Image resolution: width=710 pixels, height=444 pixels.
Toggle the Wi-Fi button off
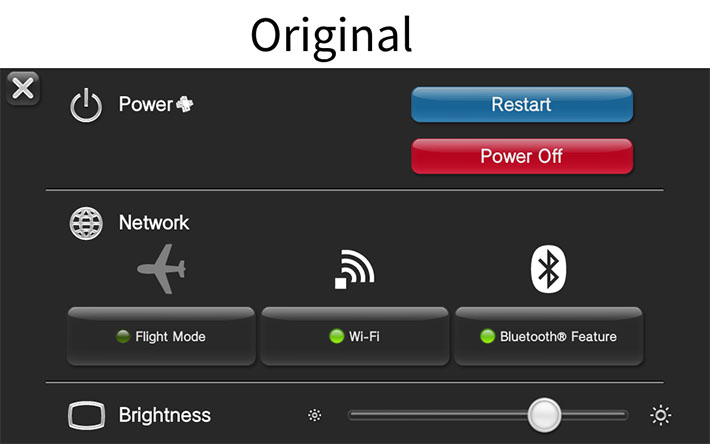(355, 336)
